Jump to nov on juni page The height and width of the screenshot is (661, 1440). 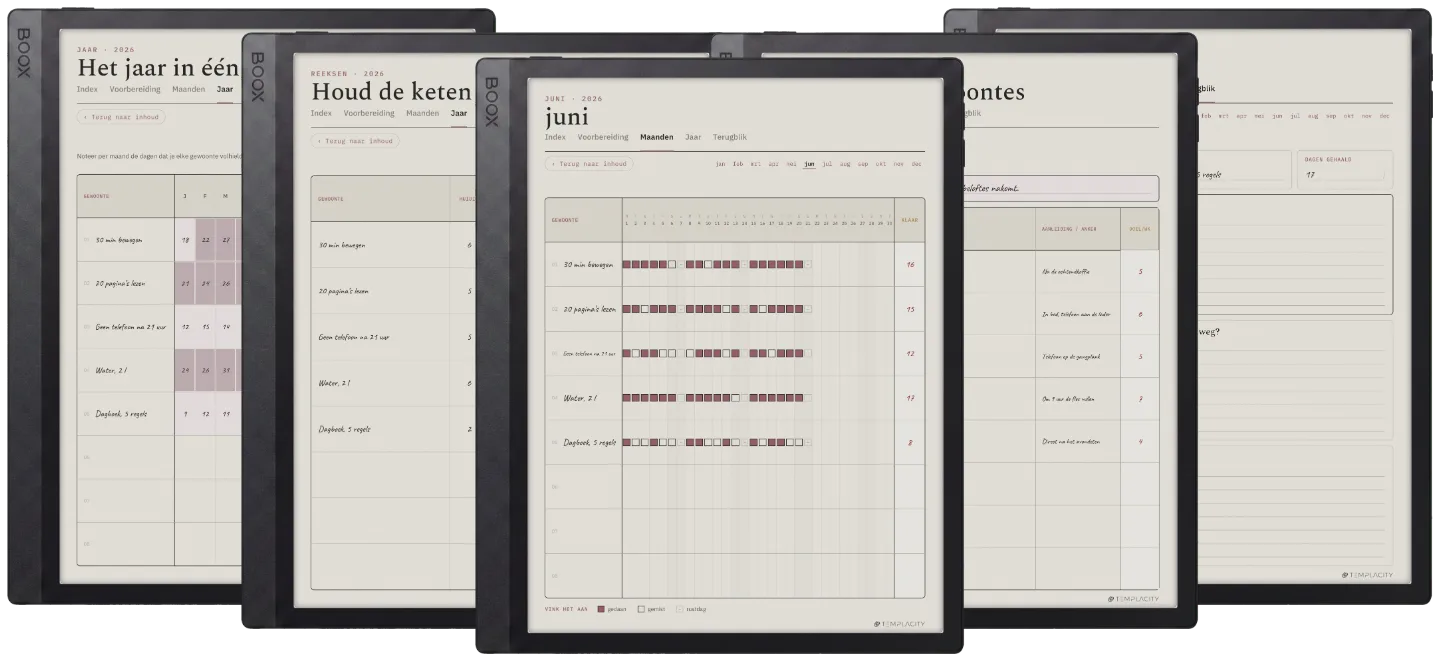pos(899,163)
